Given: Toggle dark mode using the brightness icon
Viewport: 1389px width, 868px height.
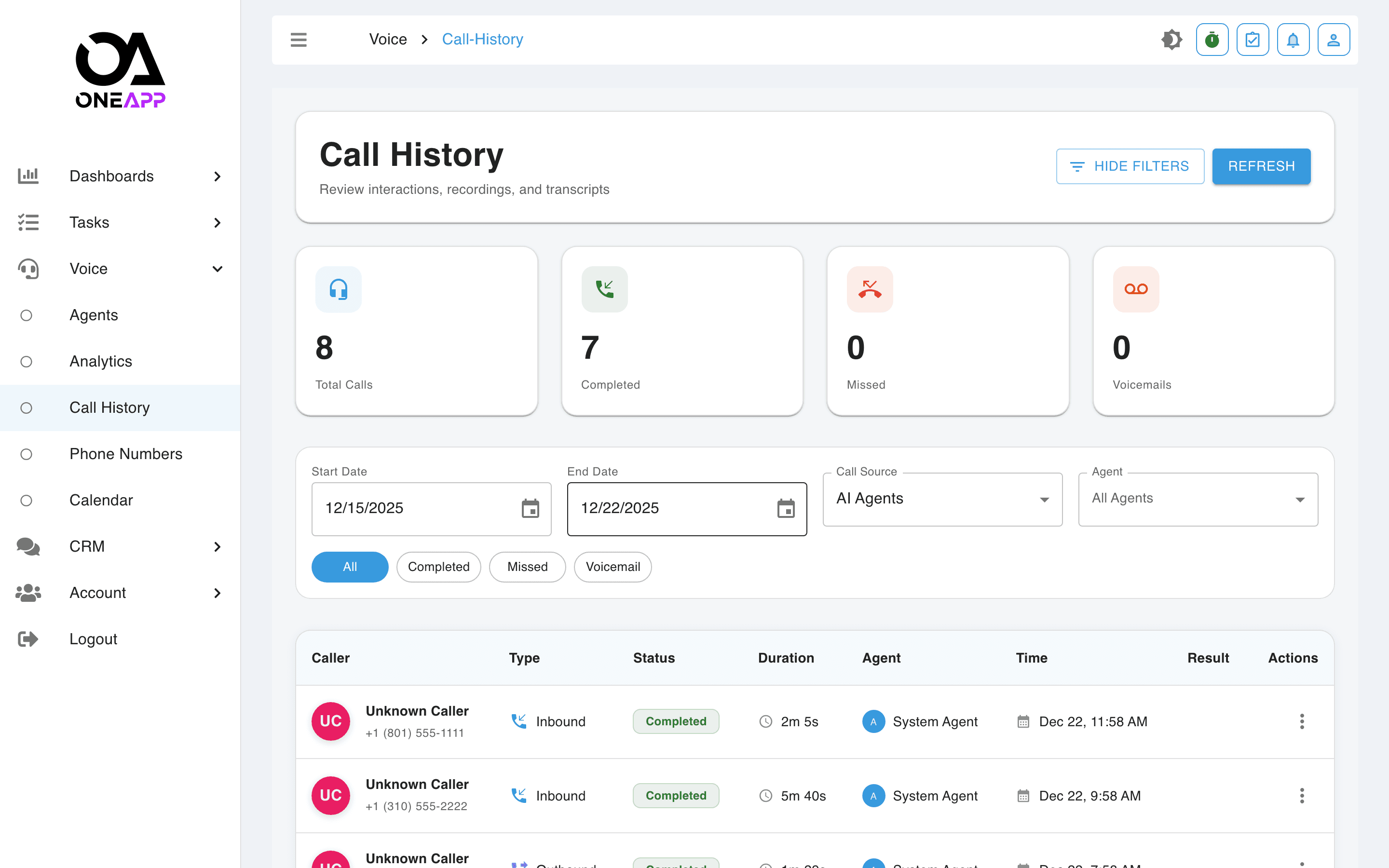Looking at the screenshot, I should (1172, 39).
